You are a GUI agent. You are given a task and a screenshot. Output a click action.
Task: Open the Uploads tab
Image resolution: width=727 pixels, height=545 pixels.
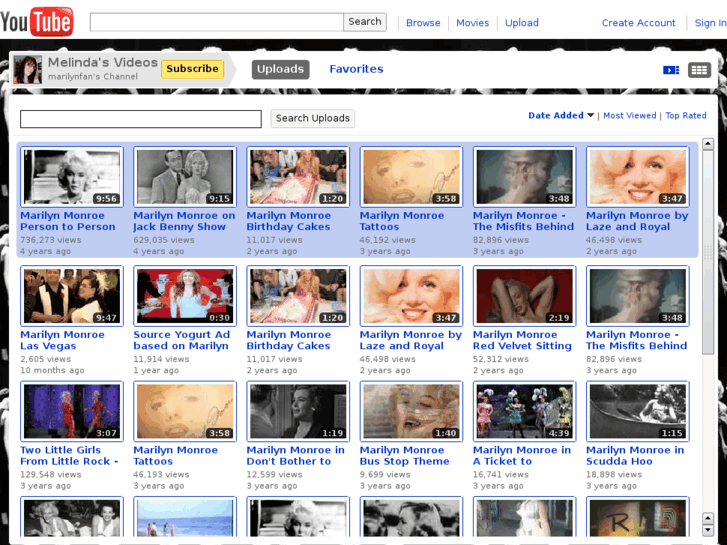click(281, 69)
